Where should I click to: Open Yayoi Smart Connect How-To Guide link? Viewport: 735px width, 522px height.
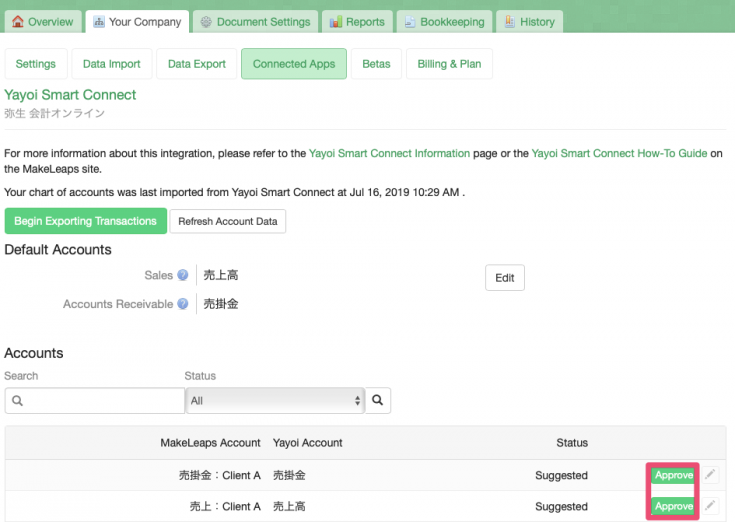pos(619,153)
